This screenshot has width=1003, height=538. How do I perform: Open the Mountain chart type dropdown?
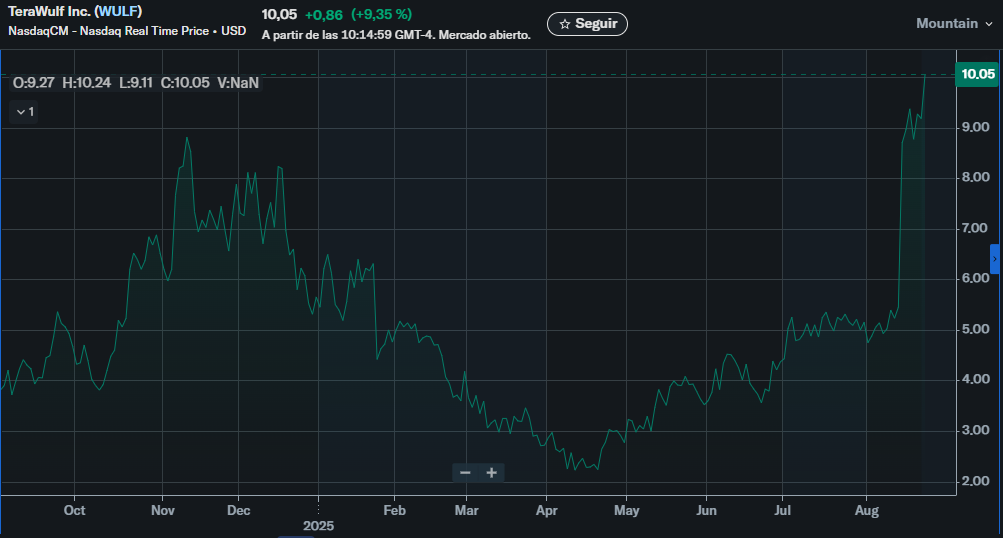(954, 23)
